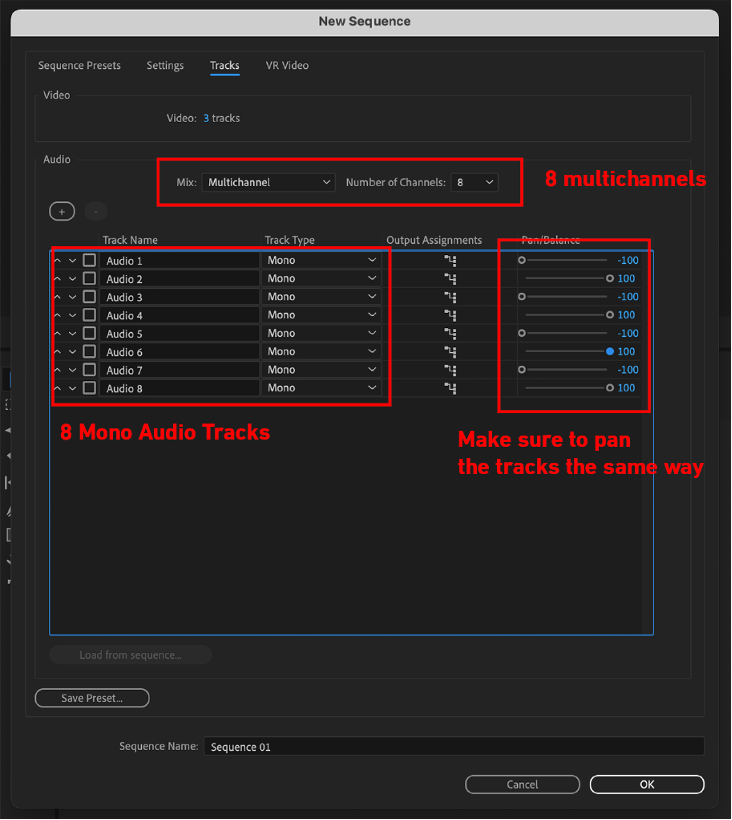The width and height of the screenshot is (732, 820).
Task: Enable the checkbox next to Audio 6
Action: click(89, 352)
